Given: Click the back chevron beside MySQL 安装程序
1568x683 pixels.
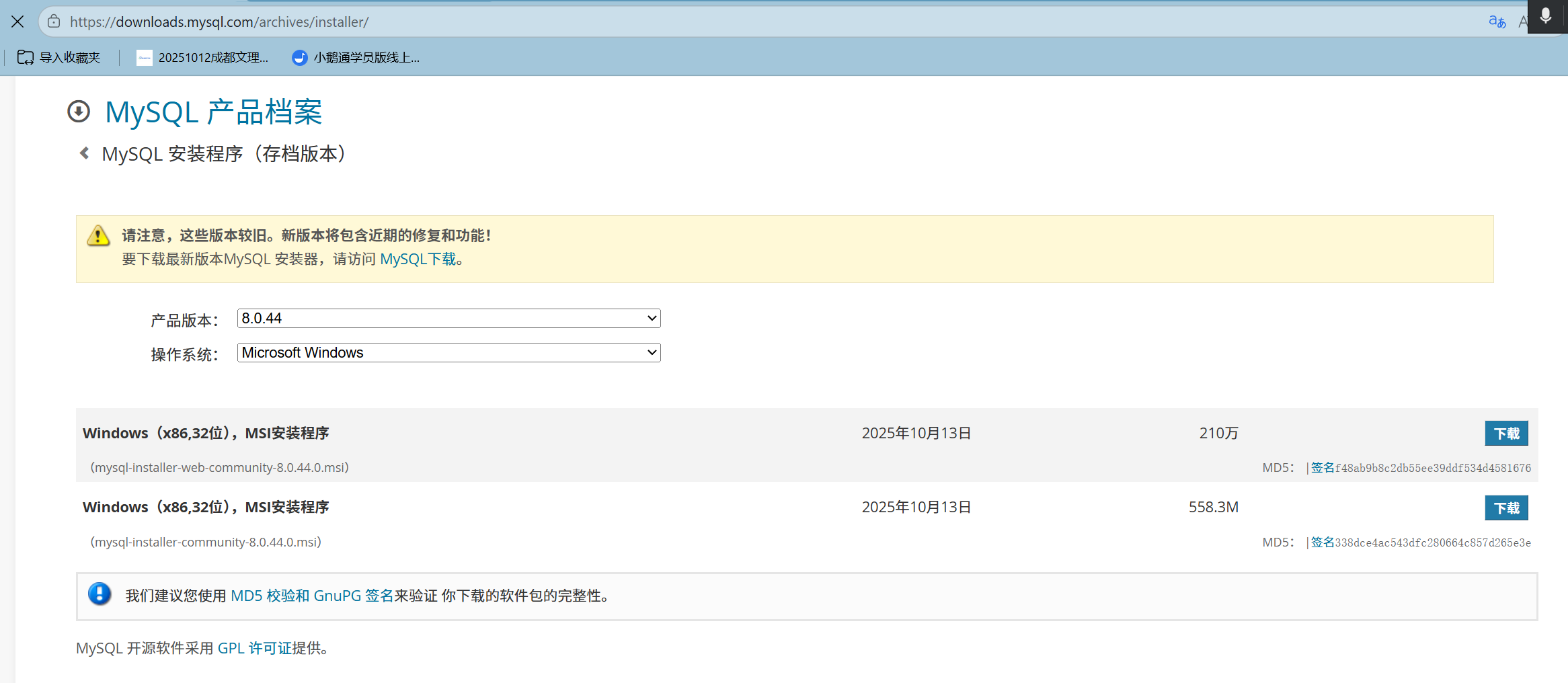Looking at the screenshot, I should click(84, 153).
